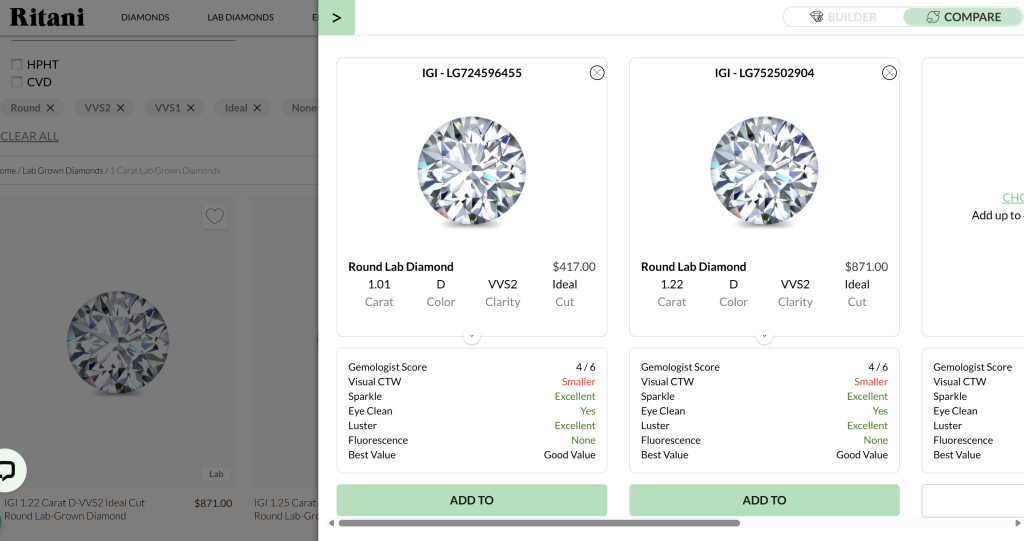Click the None filter chip
Screen dimensions: 1024x541
click(300, 108)
